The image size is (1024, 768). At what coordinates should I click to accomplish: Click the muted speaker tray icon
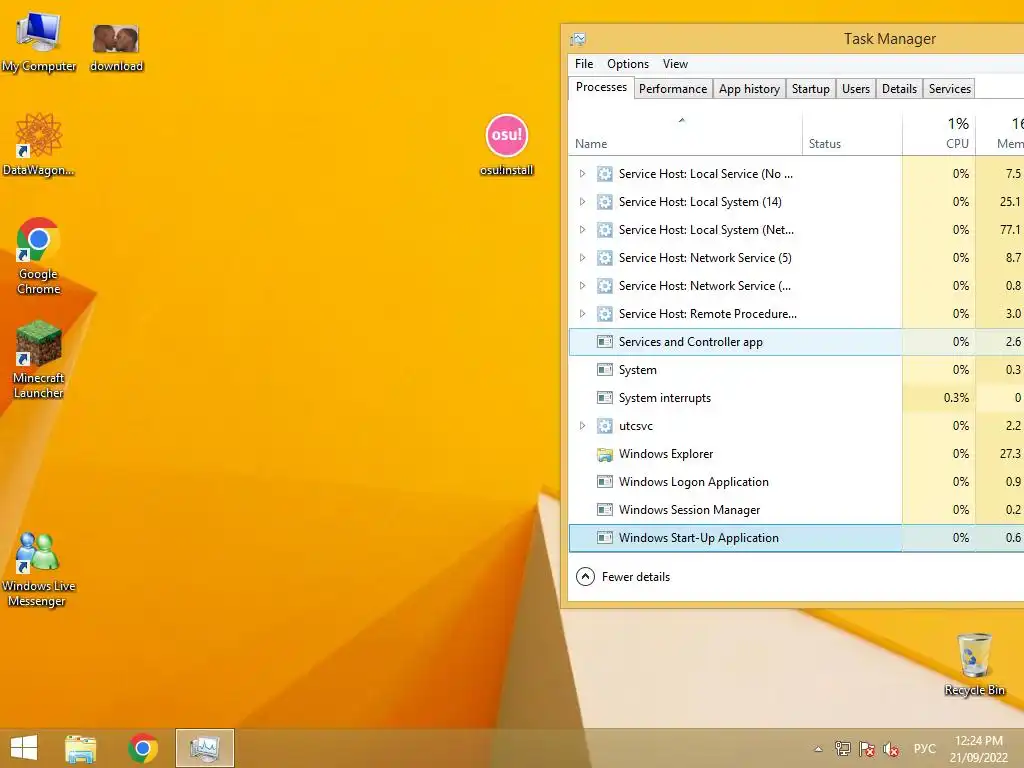click(x=891, y=749)
